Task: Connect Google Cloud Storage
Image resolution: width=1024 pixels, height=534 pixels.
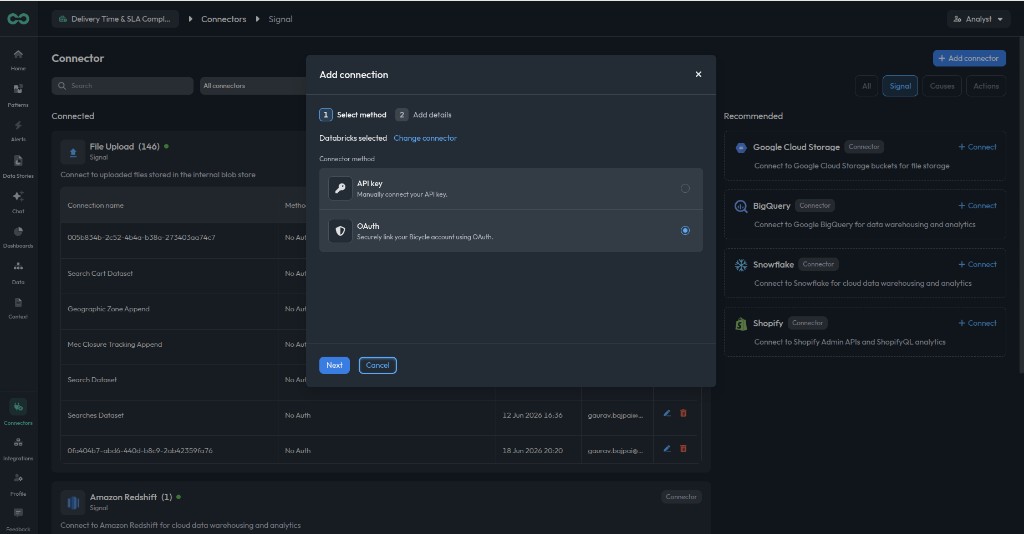Action: pyautogui.click(x=977, y=148)
